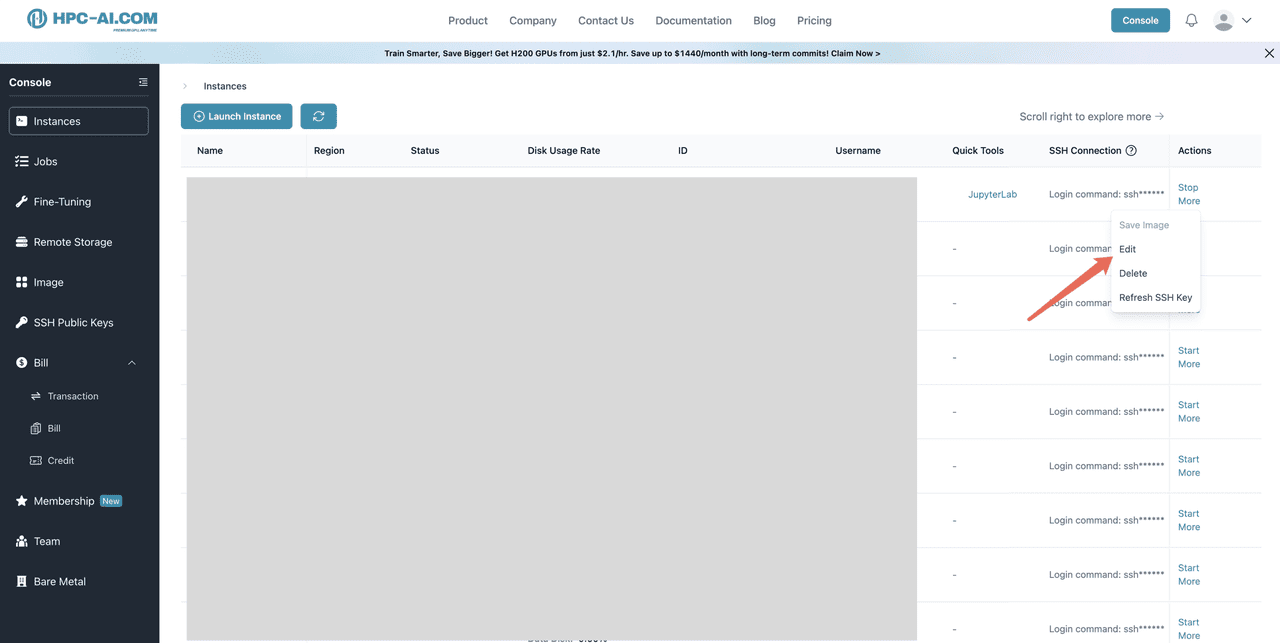Image resolution: width=1280 pixels, height=643 pixels.
Task: Open Remote Storage in sidebar
Action: [x=72, y=242]
